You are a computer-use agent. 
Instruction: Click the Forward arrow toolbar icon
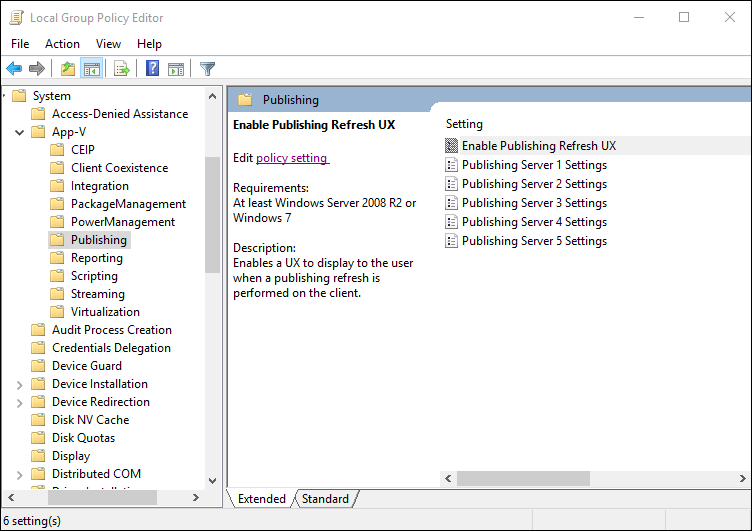(x=37, y=69)
